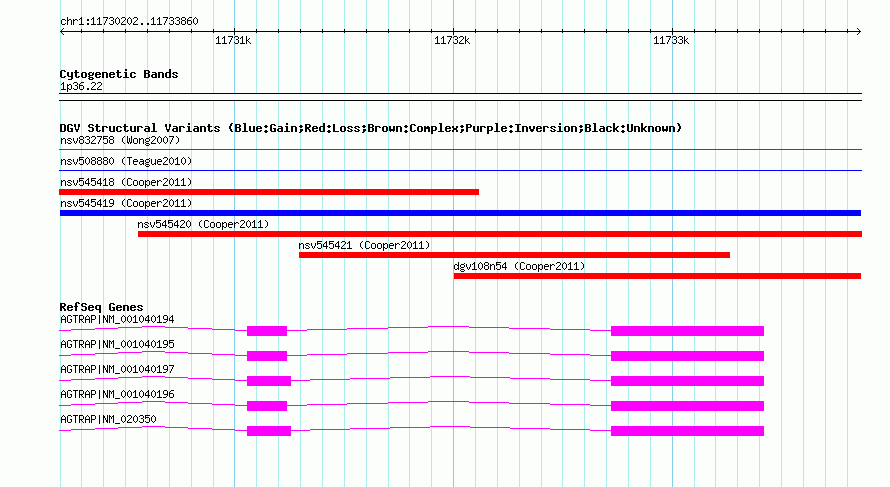The image size is (890, 487).
Task: Open the AGTRAP|NM_001040197 transcript label
Action: [x=117, y=370]
